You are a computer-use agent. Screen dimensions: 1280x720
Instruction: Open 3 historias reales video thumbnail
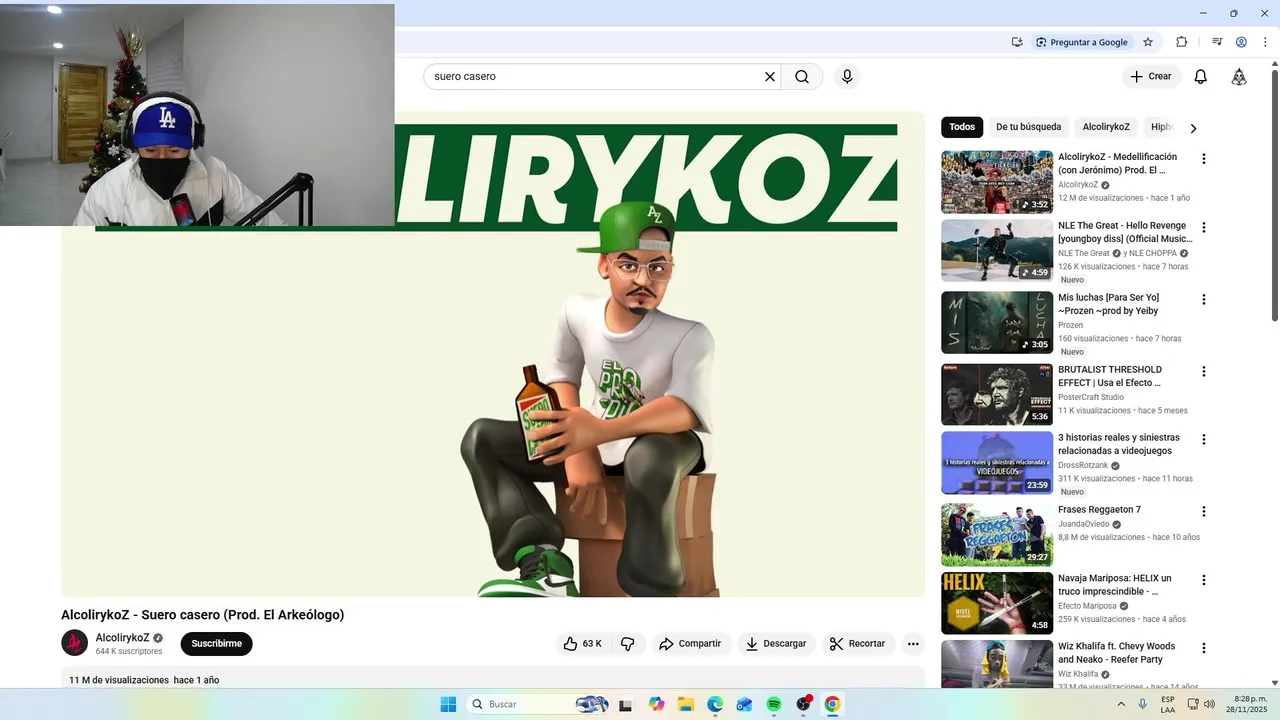coord(997,463)
